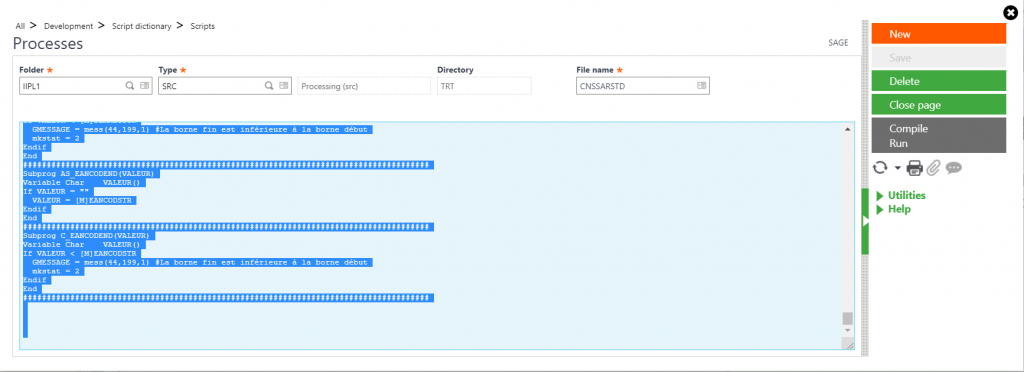Click the refresh icon in right panel
The height and width of the screenshot is (372, 1024).
[x=880, y=168]
